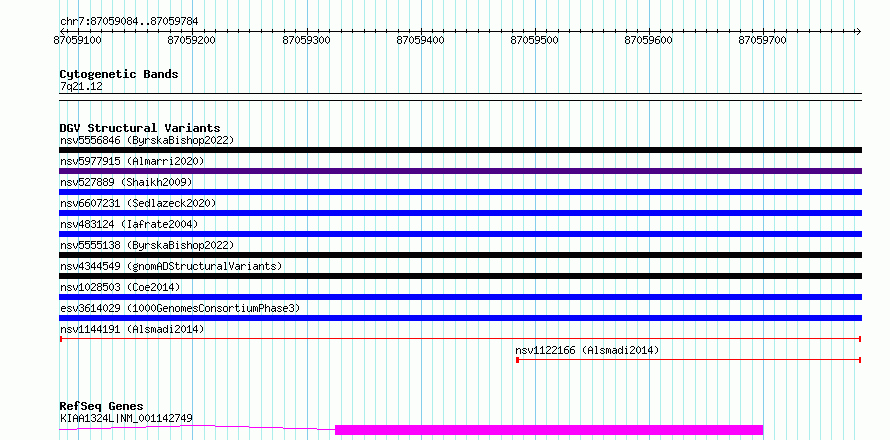
Task: Open the esv3614029 (1000GenomesConsortiumPhase3) label
Action: click(180, 308)
